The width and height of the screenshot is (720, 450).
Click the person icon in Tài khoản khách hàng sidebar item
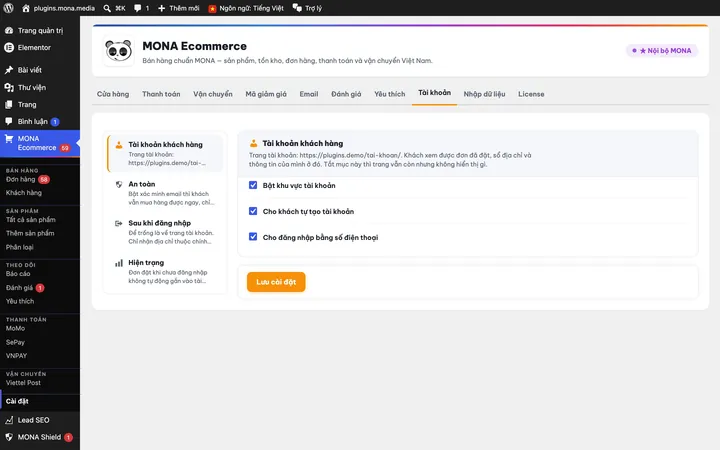tap(118, 145)
